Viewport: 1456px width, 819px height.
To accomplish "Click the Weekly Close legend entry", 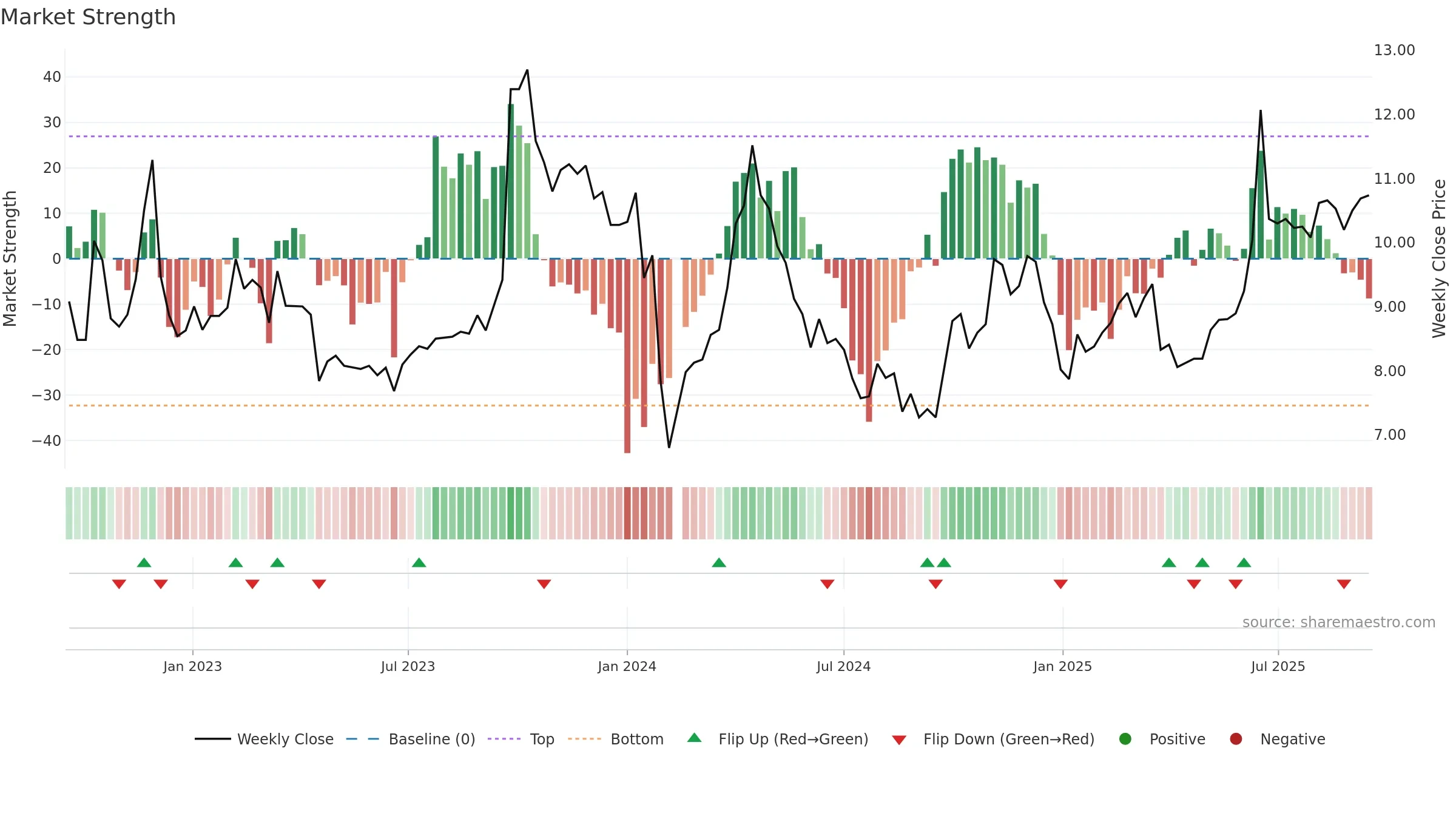I will point(265,739).
